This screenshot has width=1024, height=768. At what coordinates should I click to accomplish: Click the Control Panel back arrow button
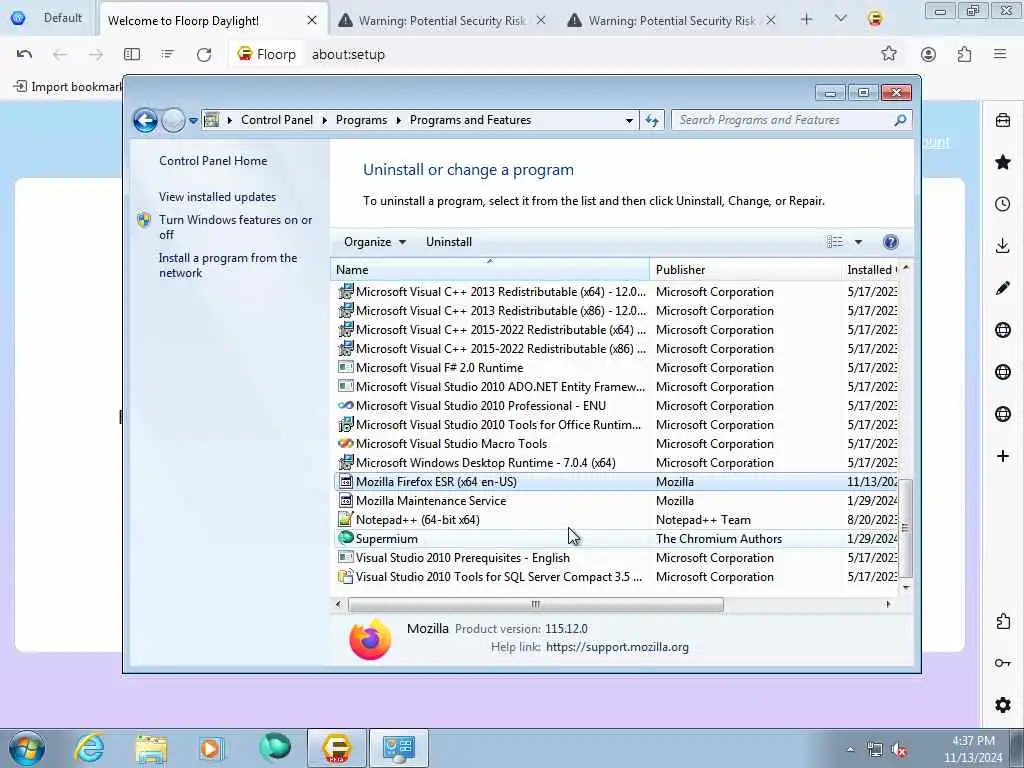pyautogui.click(x=145, y=120)
